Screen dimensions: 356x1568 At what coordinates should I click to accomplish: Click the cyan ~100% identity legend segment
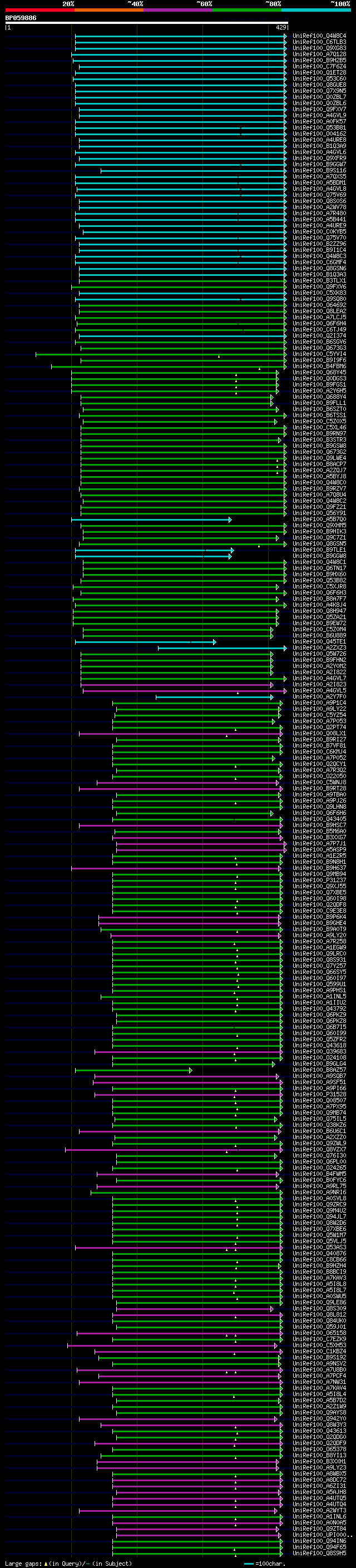[316, 10]
